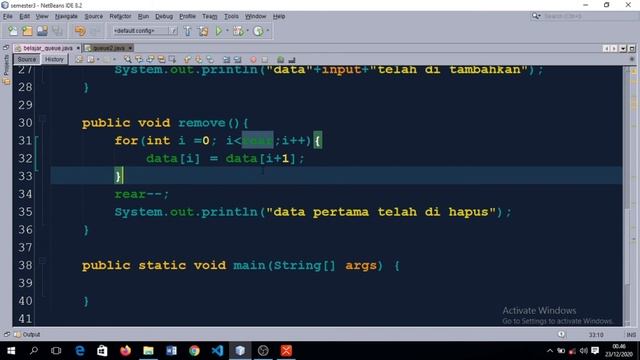Screen dimensions: 640x360
Task: Click the Open Project toolbar icon
Action: pyautogui.click(x=42, y=31)
